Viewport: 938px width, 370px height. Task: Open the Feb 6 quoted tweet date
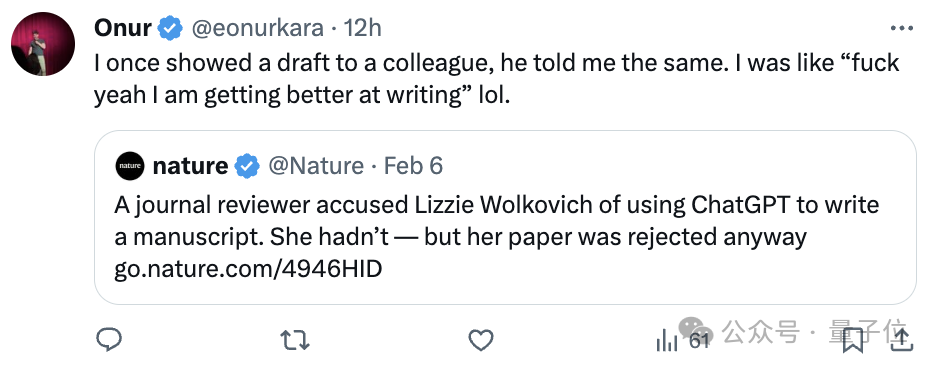point(413,166)
